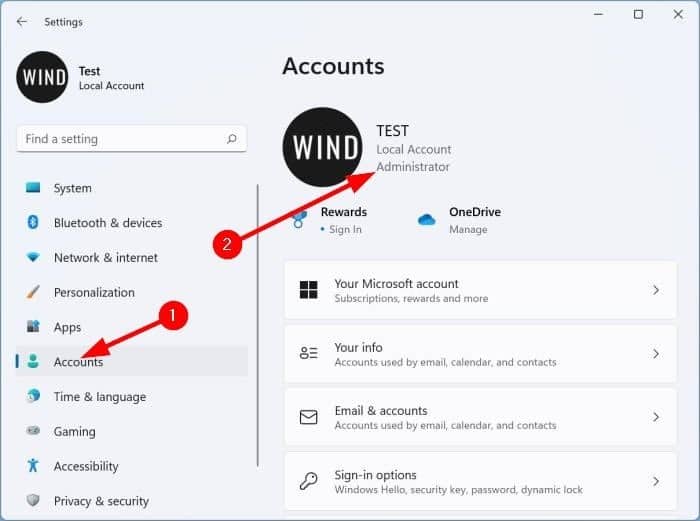Click the Network wifi icon
The width and height of the screenshot is (700, 521).
(33, 257)
